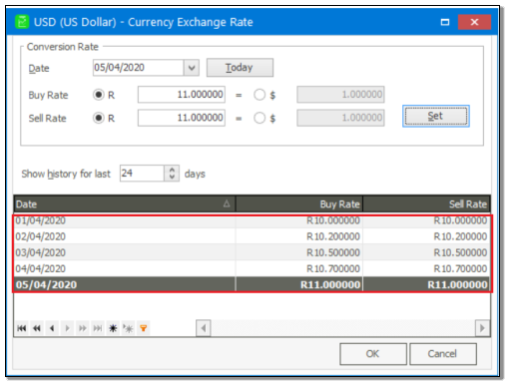Go to first record in navigator
The height and width of the screenshot is (389, 513).
22,328
